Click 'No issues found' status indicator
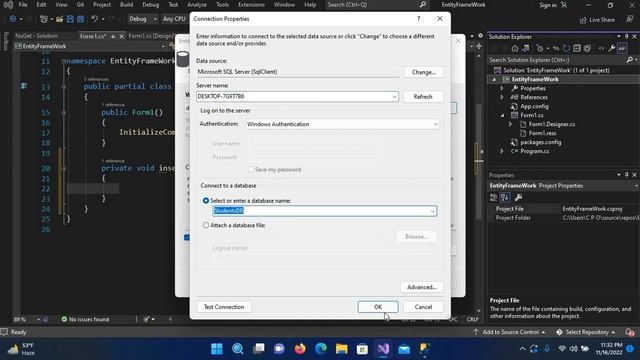The height and width of the screenshot is (360, 640). coord(85,319)
